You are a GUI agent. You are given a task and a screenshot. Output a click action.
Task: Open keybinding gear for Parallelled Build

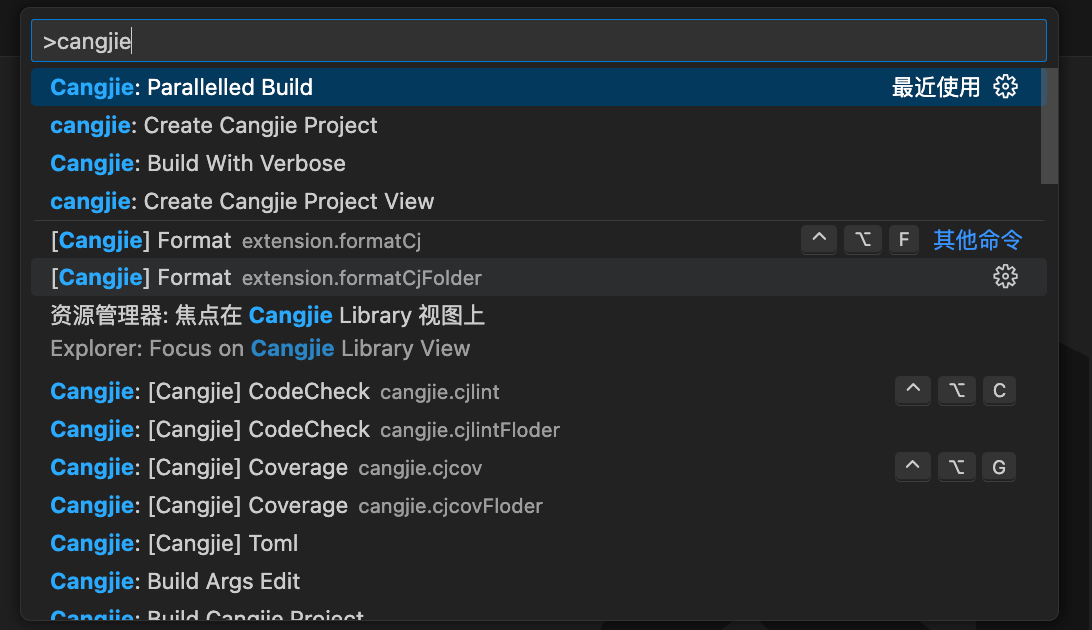point(1005,87)
